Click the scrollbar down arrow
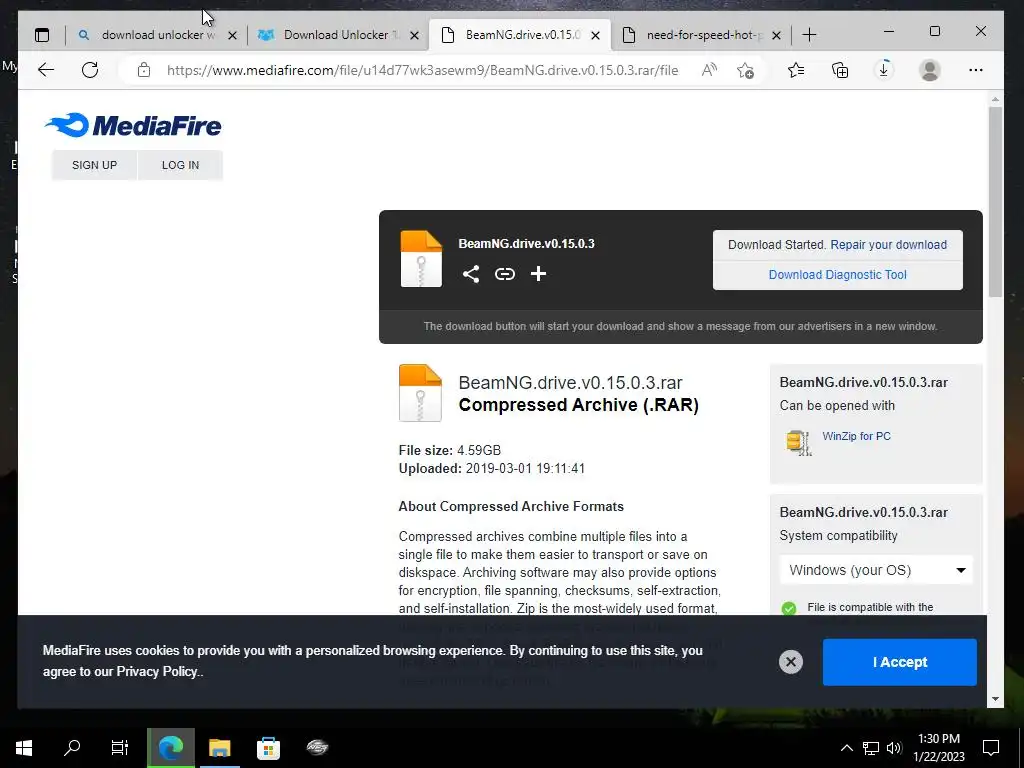Viewport: 1024px width, 768px height. [995, 699]
